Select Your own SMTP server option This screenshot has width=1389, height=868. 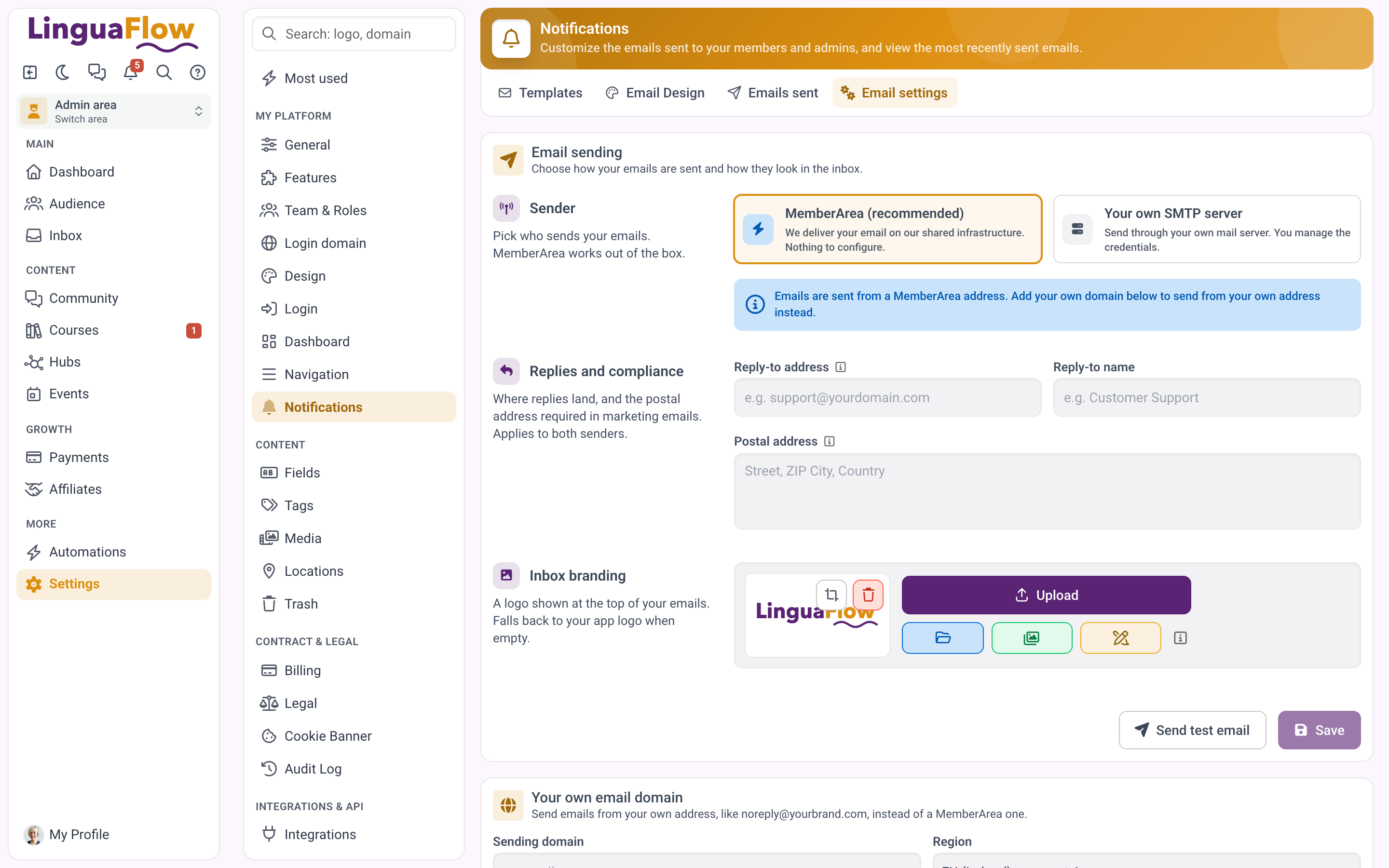point(1207,229)
